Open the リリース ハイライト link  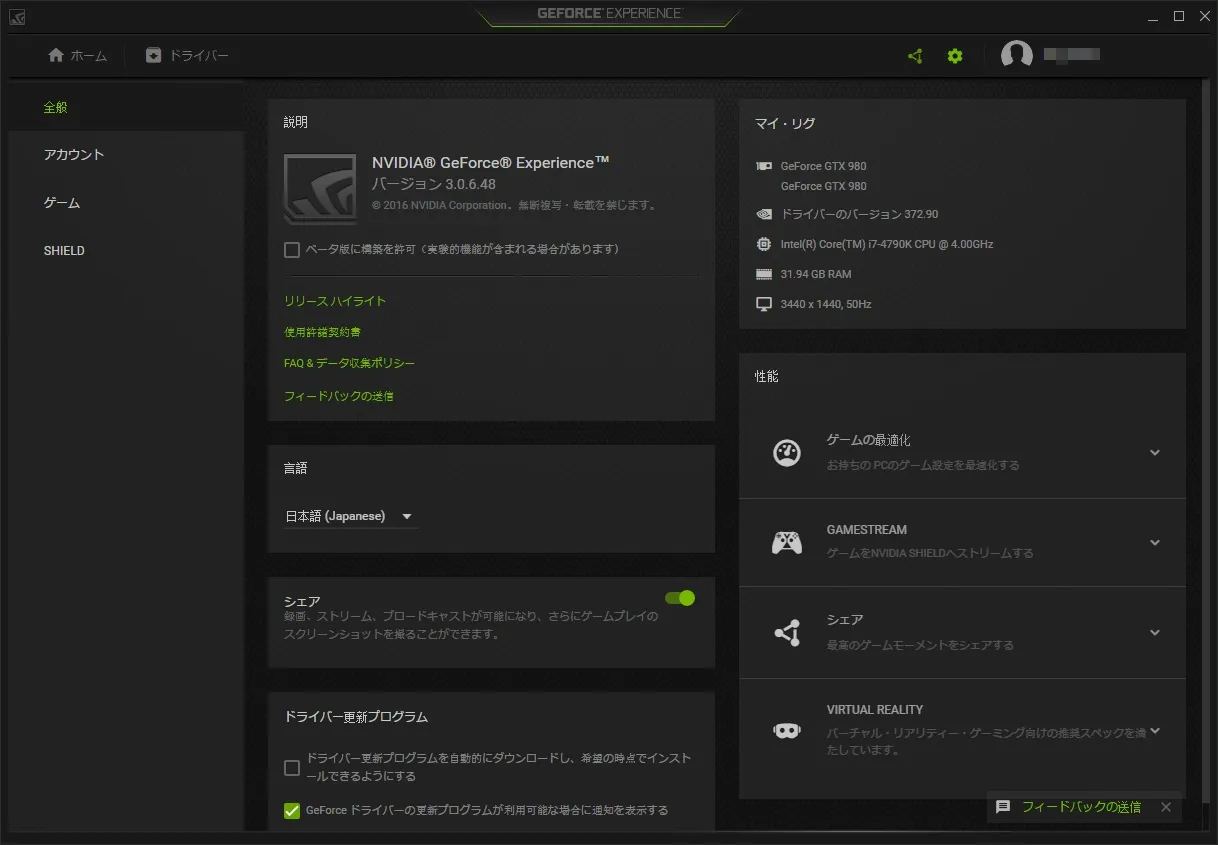point(335,301)
